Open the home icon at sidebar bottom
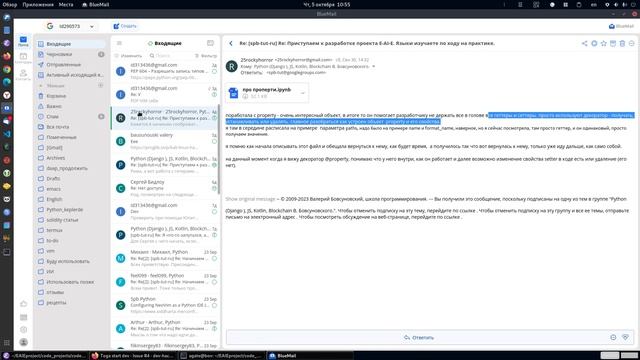 pyautogui.click(x=24, y=304)
